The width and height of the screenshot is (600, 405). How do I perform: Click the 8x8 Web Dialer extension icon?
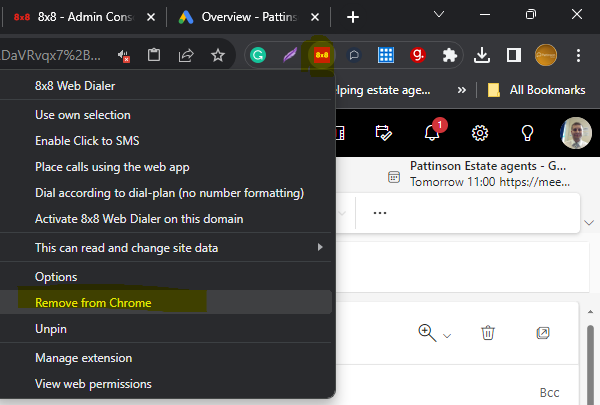coord(322,55)
